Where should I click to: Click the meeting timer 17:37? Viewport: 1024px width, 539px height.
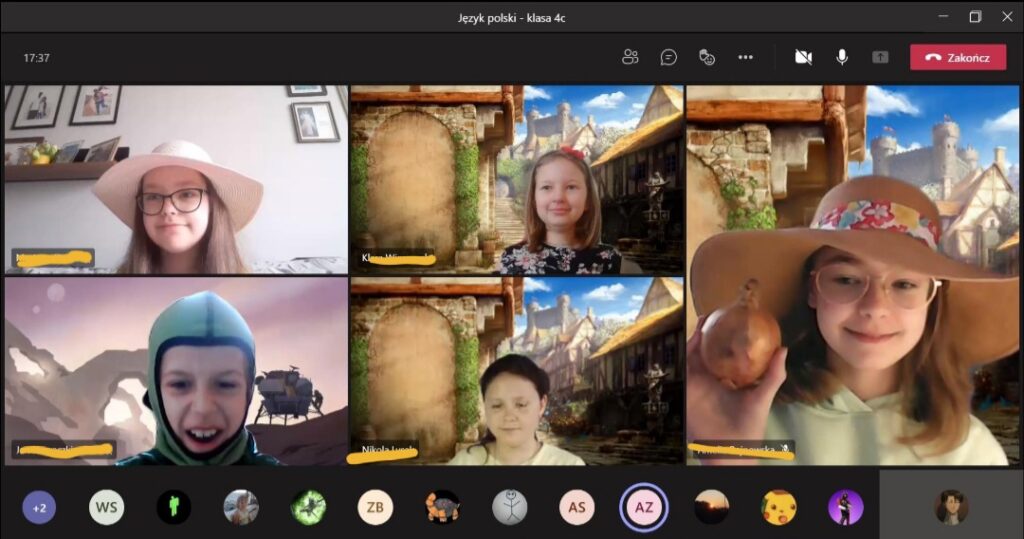point(37,57)
